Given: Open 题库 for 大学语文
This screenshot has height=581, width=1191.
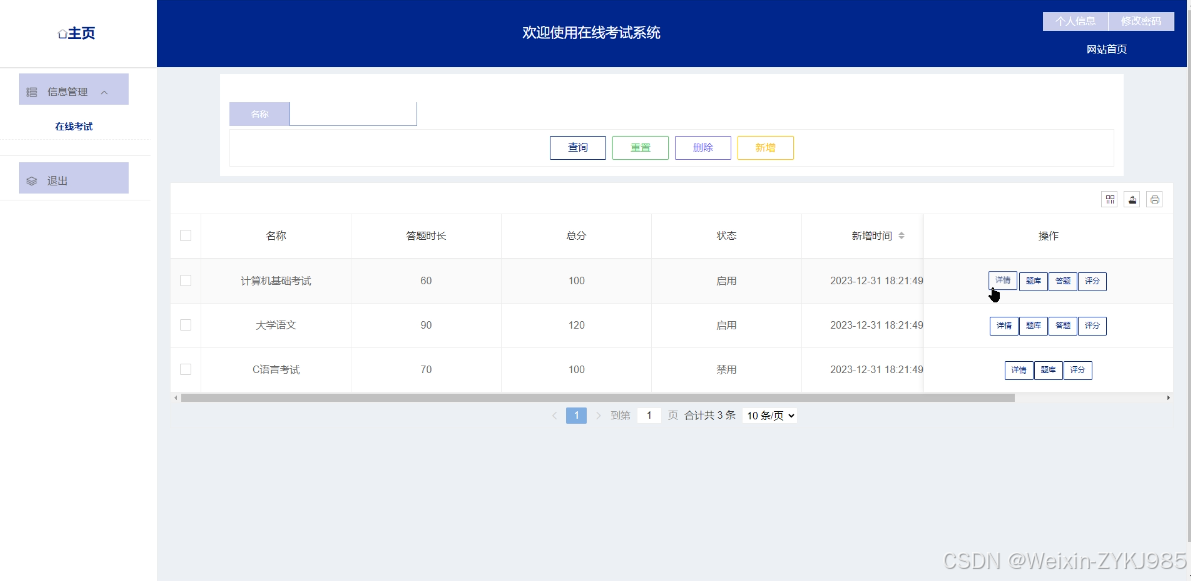Looking at the screenshot, I should click(1033, 326).
